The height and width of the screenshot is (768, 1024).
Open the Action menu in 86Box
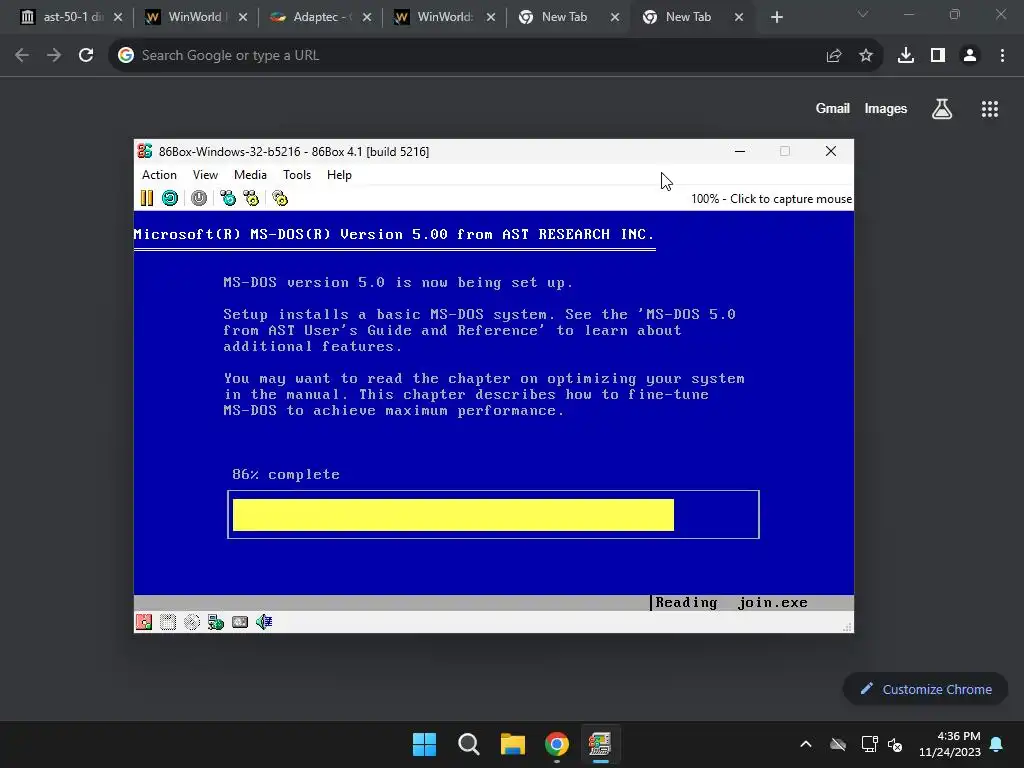pyautogui.click(x=159, y=174)
